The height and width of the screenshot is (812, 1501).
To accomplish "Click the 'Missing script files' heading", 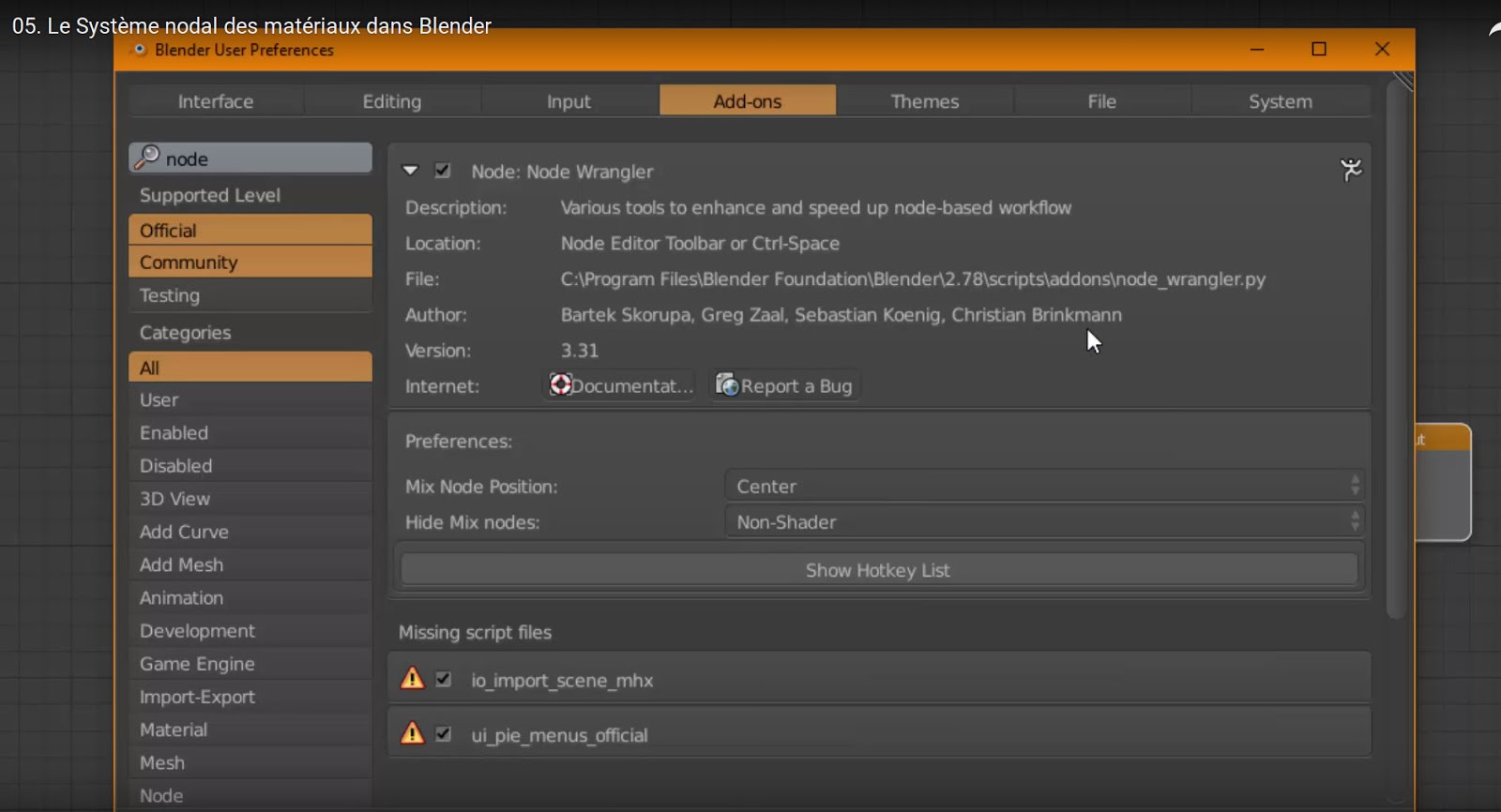I will (475, 632).
